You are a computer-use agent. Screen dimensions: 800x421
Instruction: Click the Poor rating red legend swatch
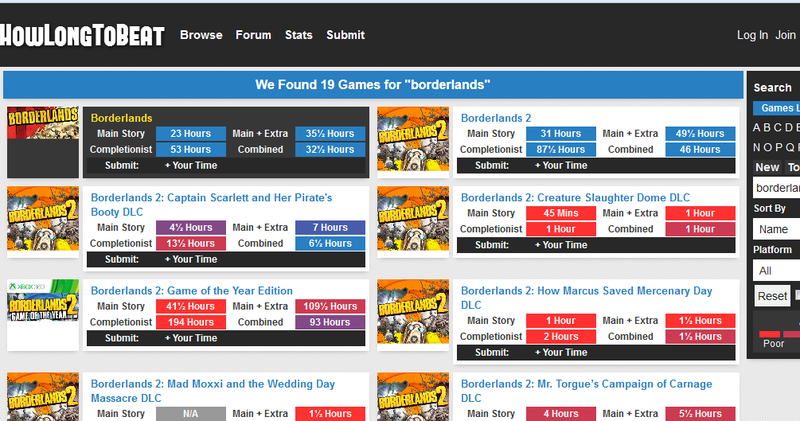tap(769, 334)
